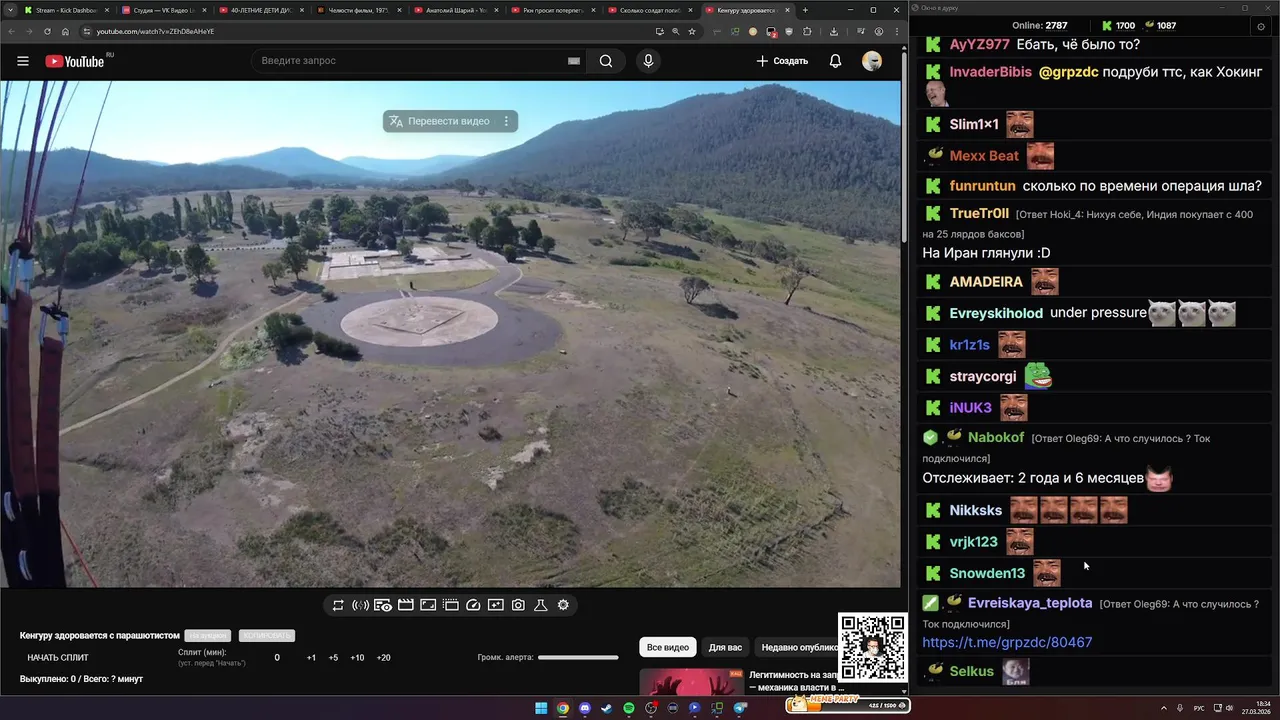The image size is (1280, 720).
Task: Start voice search with the microphone
Action: 648,61
